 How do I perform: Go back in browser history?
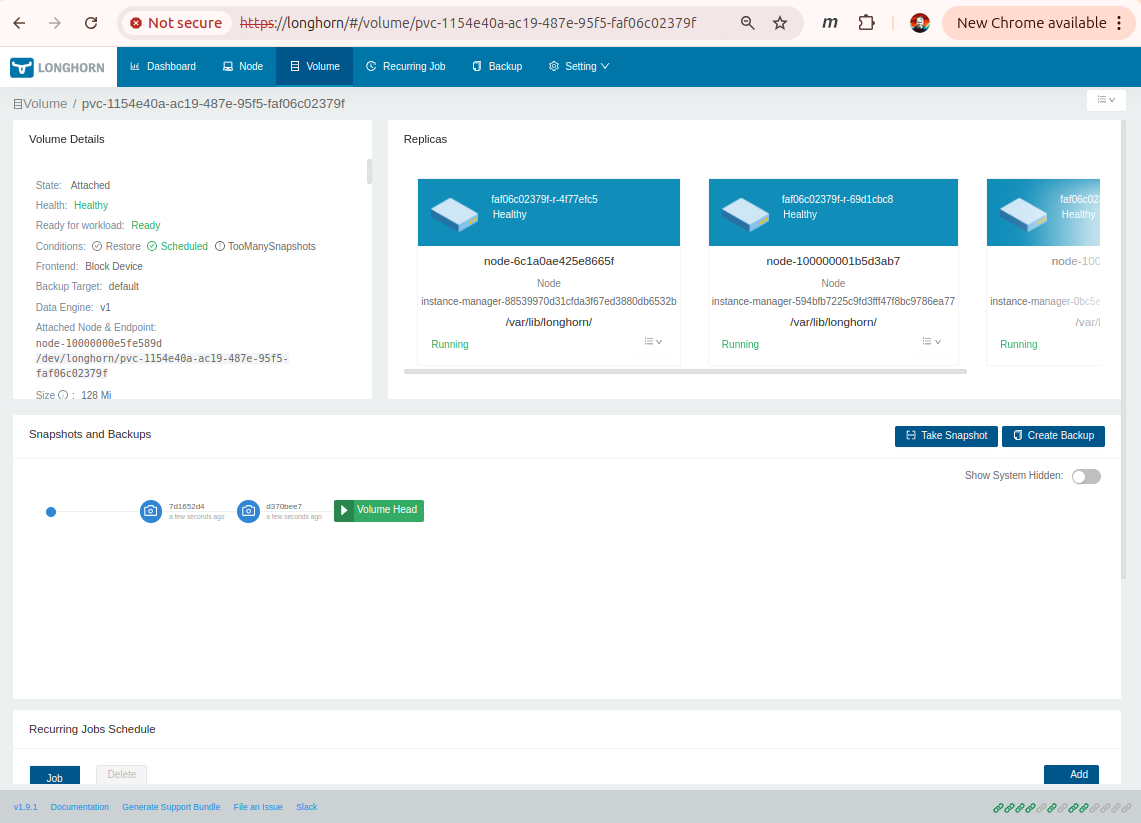[20, 23]
